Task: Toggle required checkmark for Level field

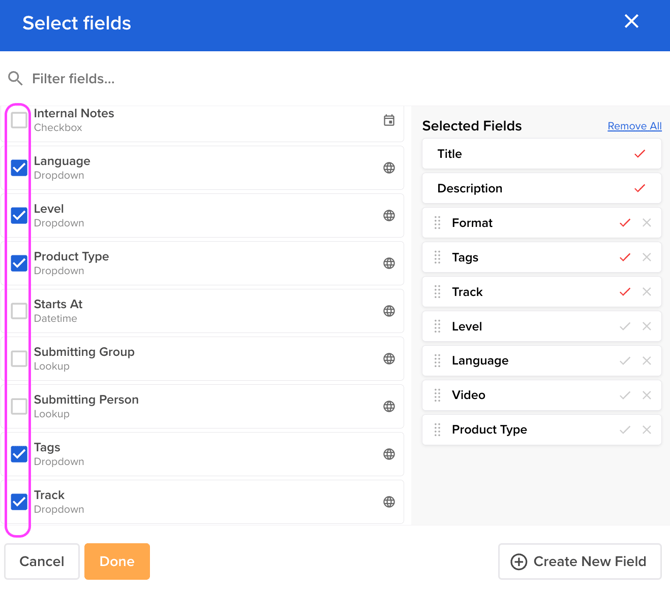Action: click(x=625, y=326)
